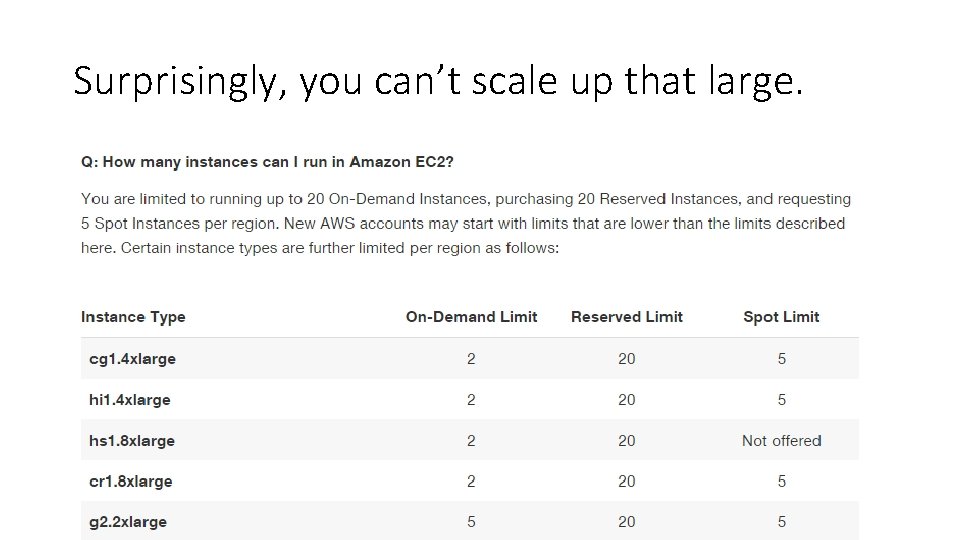Screen dimensions: 960x540
Task: Click the cg1.4xlarge instance type row label
Action: pyautogui.click(x=132, y=359)
